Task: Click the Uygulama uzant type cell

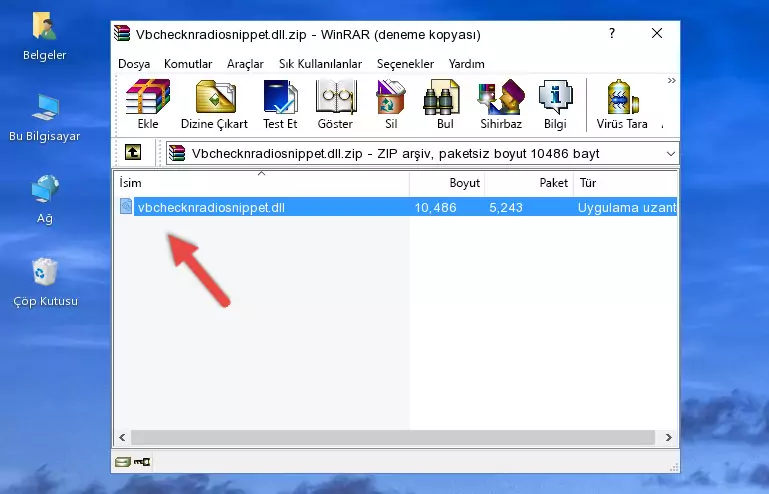Action: click(627, 208)
